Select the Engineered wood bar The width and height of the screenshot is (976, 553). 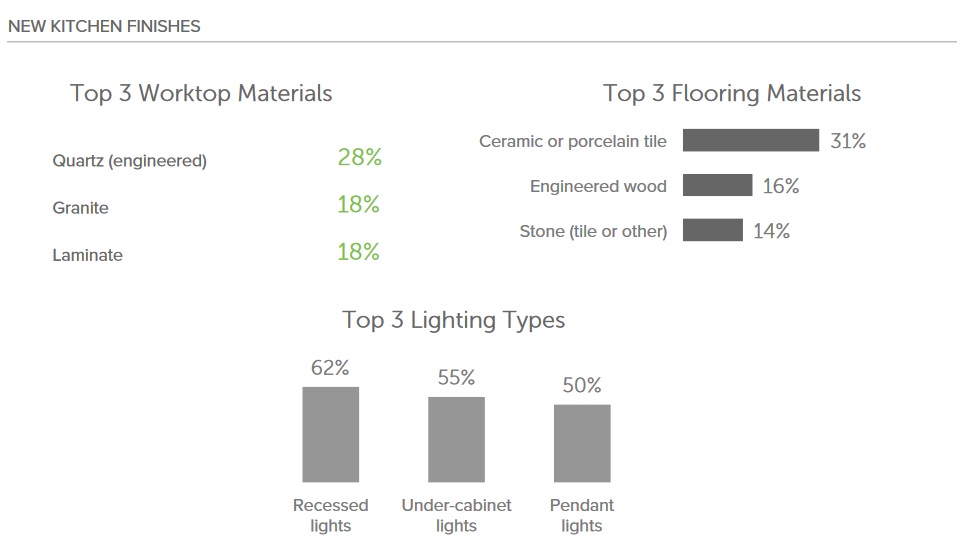point(718,185)
